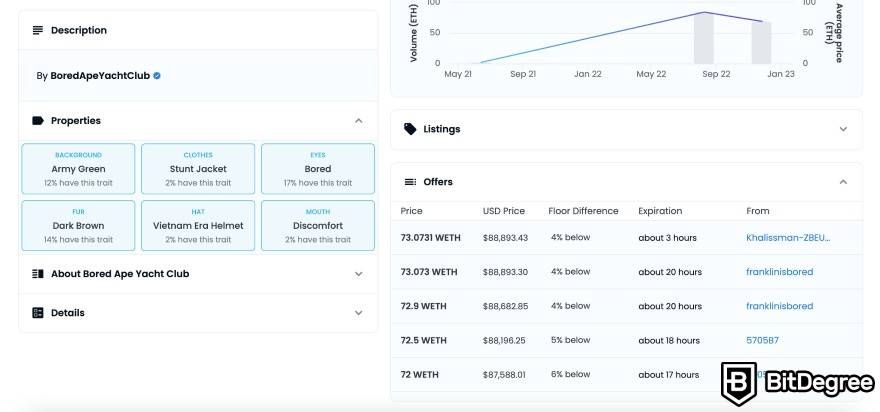Click the $88,893.30 USD price cell

(505, 272)
